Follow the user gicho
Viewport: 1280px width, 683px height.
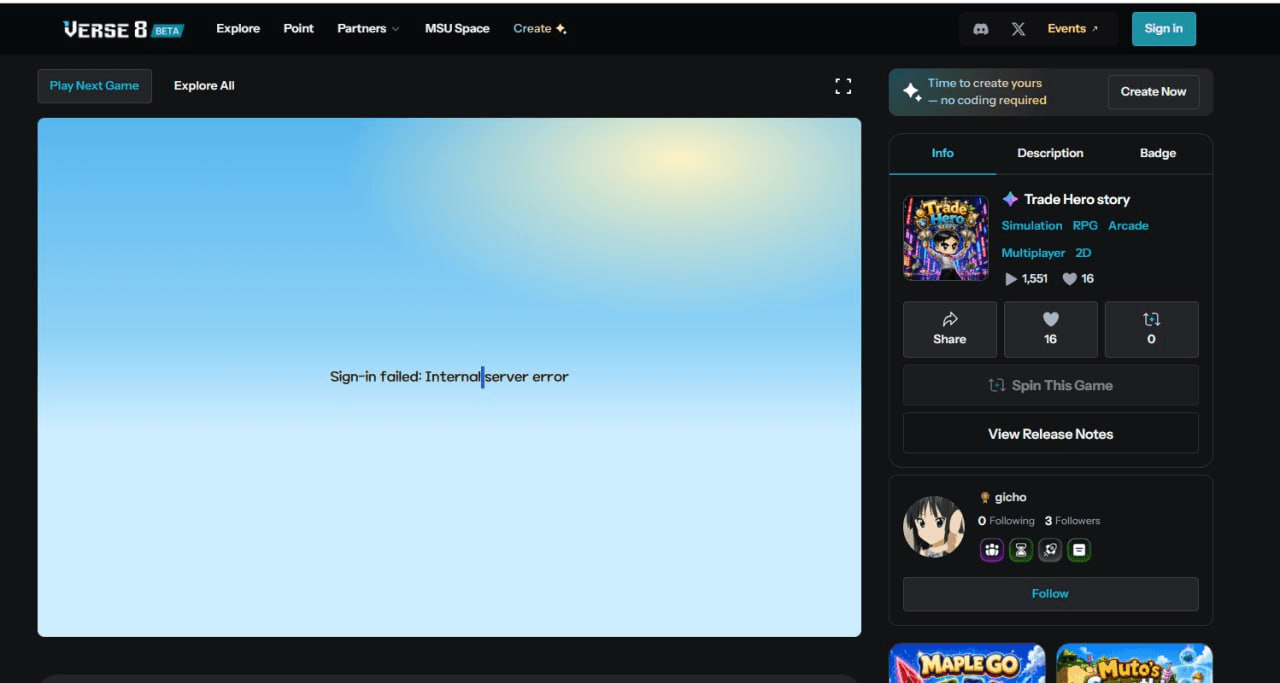click(x=1051, y=594)
